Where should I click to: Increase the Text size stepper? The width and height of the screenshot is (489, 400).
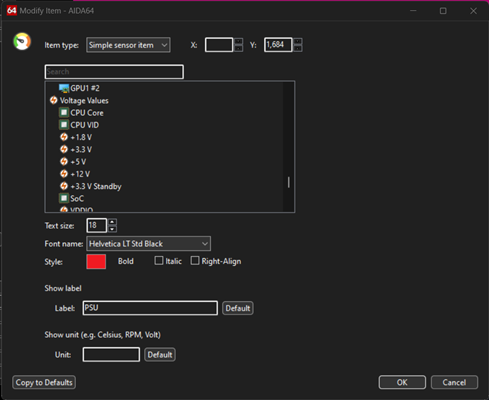pyautogui.click(x=112, y=222)
